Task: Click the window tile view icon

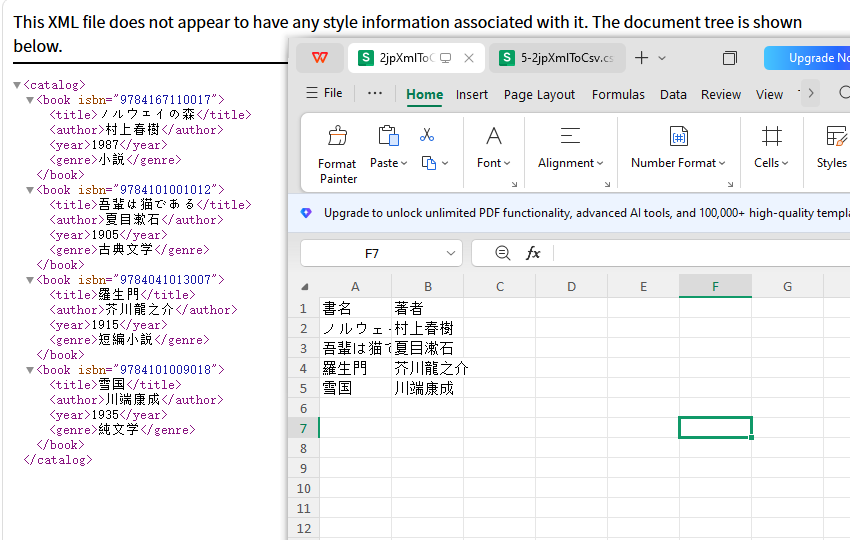Action: click(730, 58)
